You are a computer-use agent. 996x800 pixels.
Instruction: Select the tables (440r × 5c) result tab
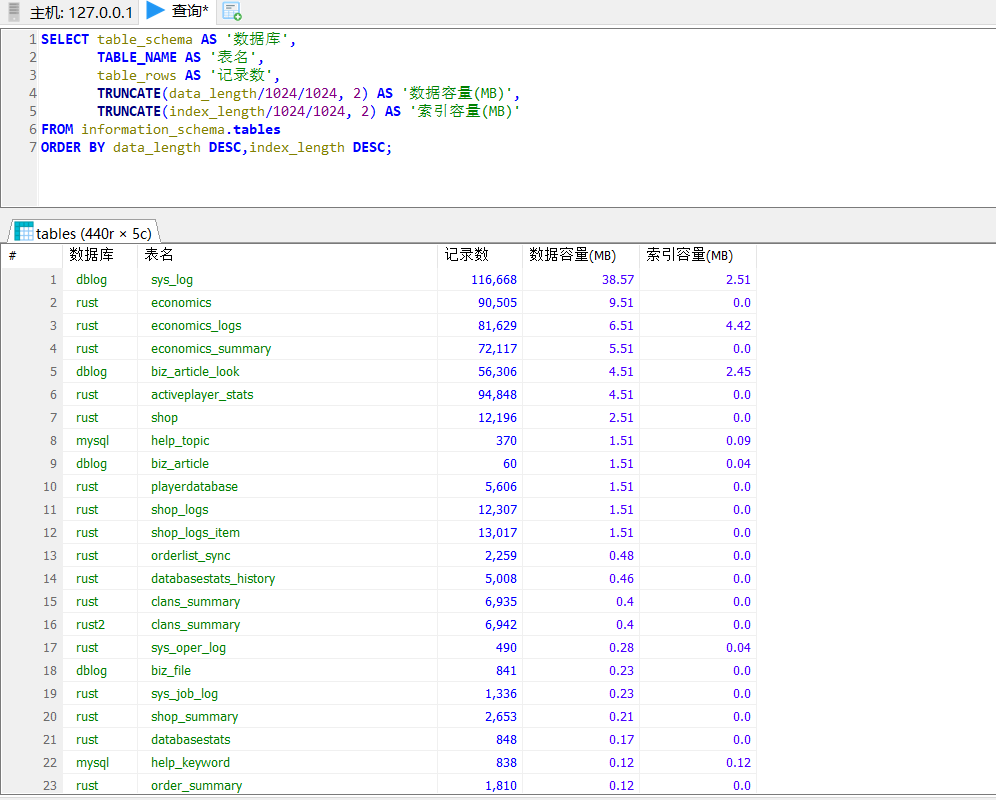(84, 233)
